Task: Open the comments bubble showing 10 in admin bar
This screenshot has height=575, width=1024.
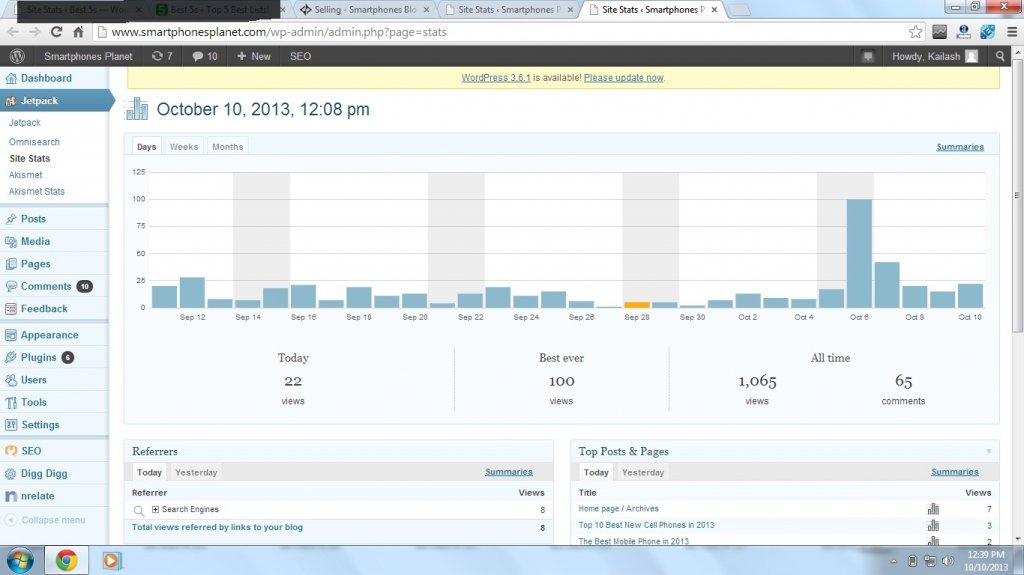Action: [x=205, y=56]
